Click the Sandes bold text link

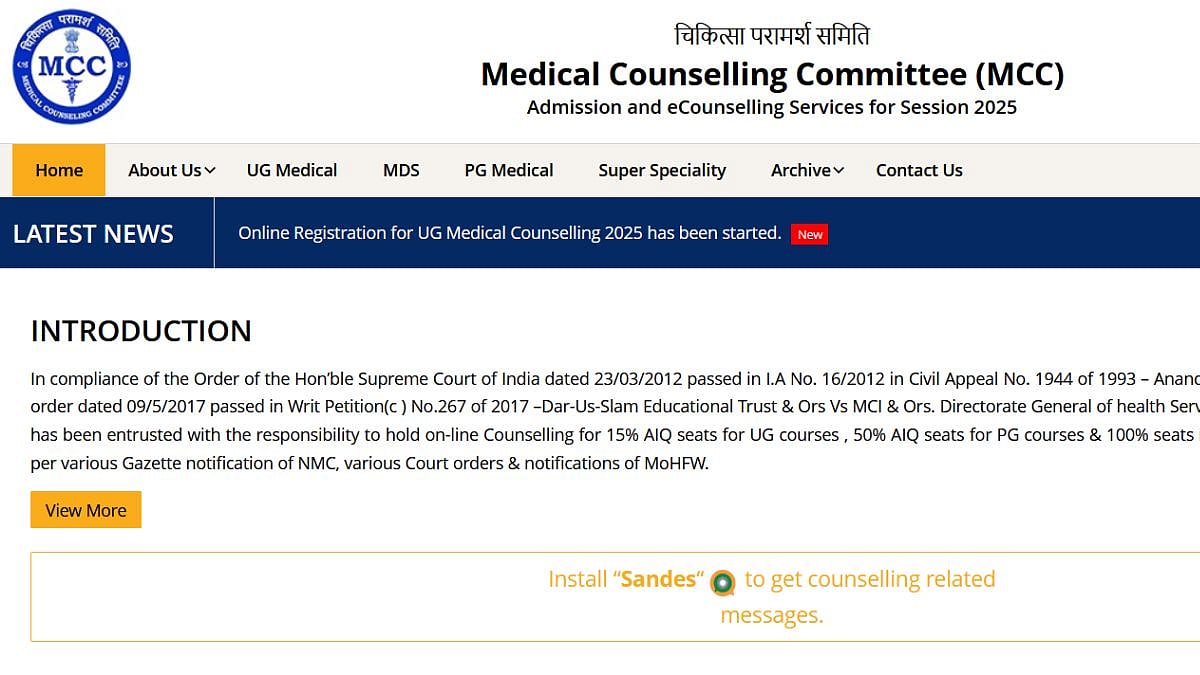tap(659, 579)
